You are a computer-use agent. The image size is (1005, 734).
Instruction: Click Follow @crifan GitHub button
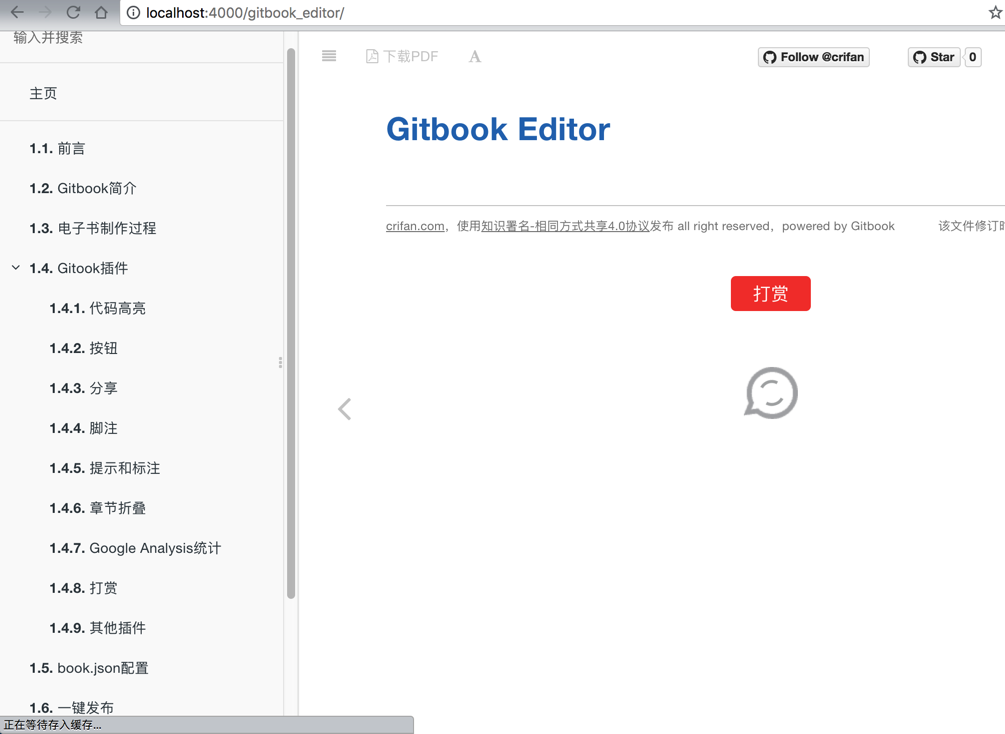[813, 57]
